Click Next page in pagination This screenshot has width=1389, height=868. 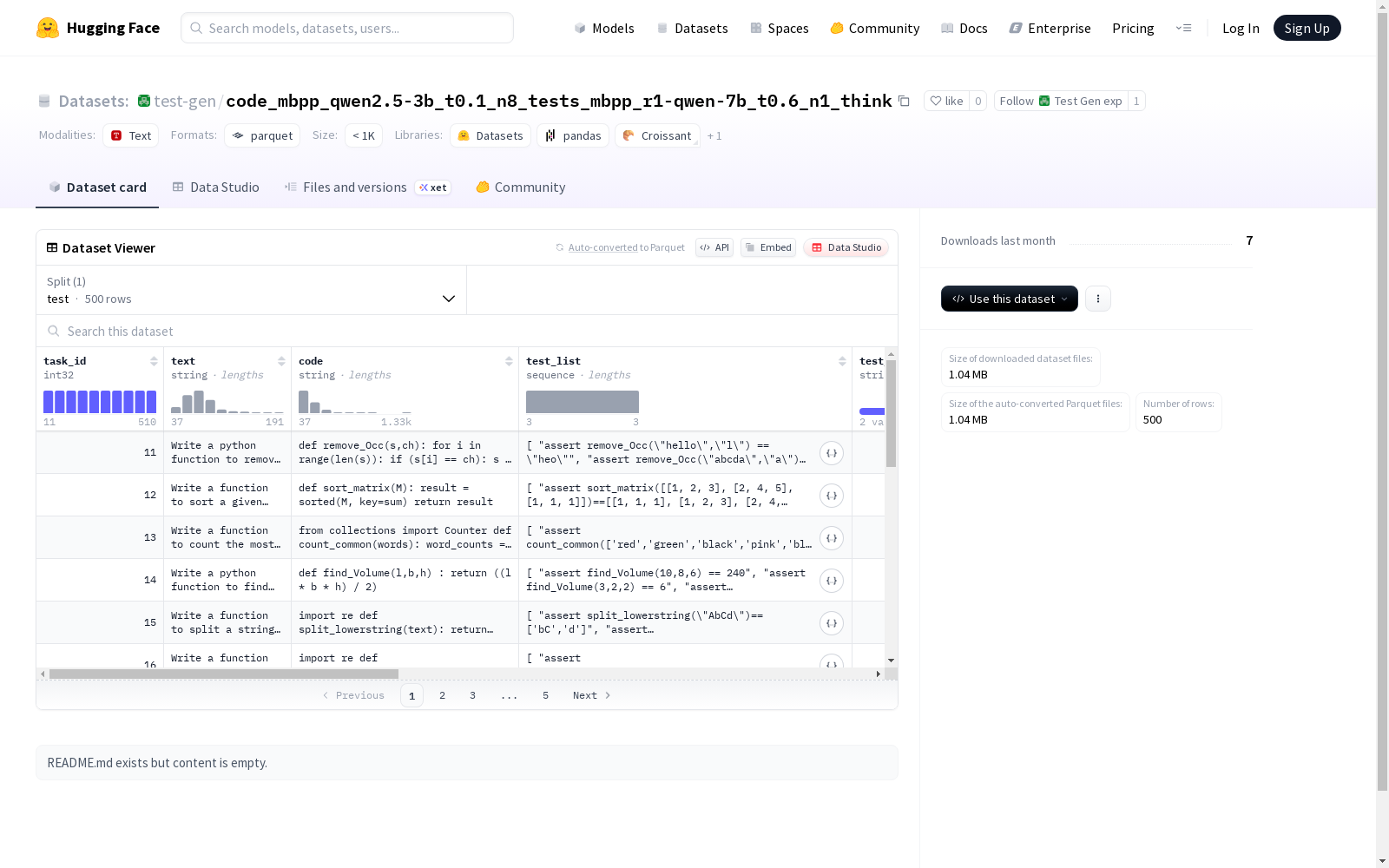(592, 695)
